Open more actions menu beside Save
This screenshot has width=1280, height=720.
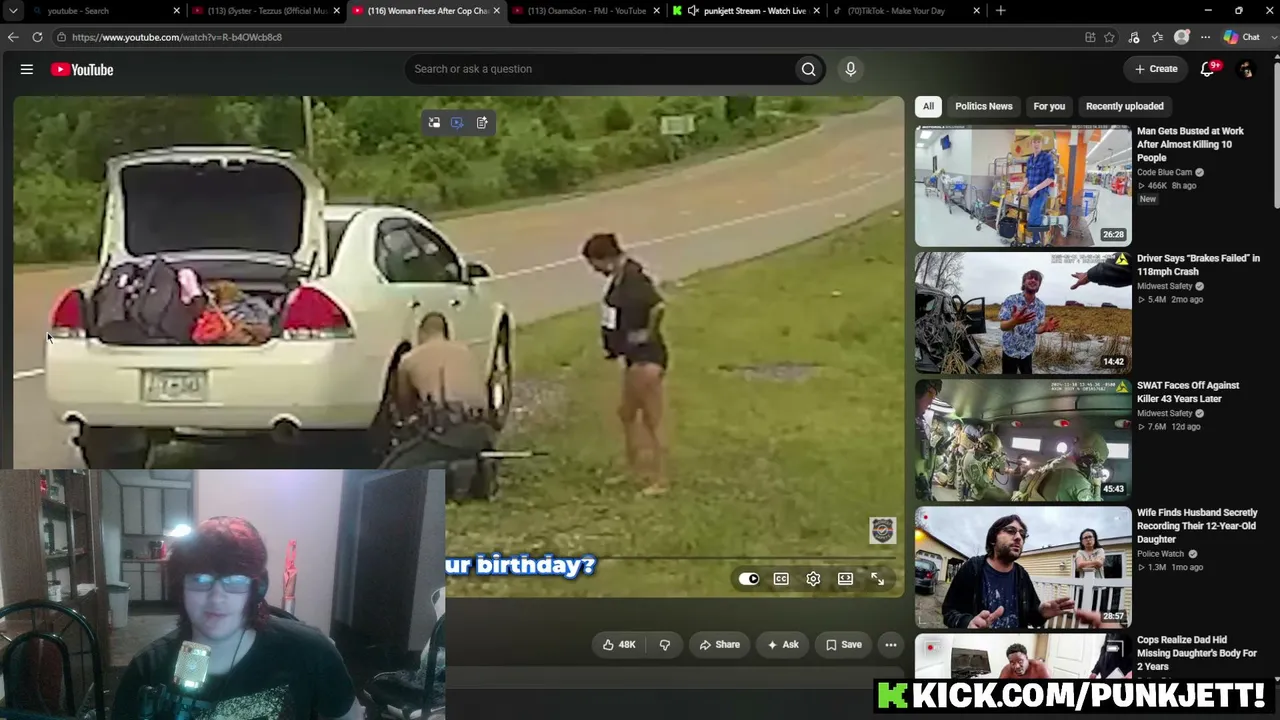click(891, 645)
